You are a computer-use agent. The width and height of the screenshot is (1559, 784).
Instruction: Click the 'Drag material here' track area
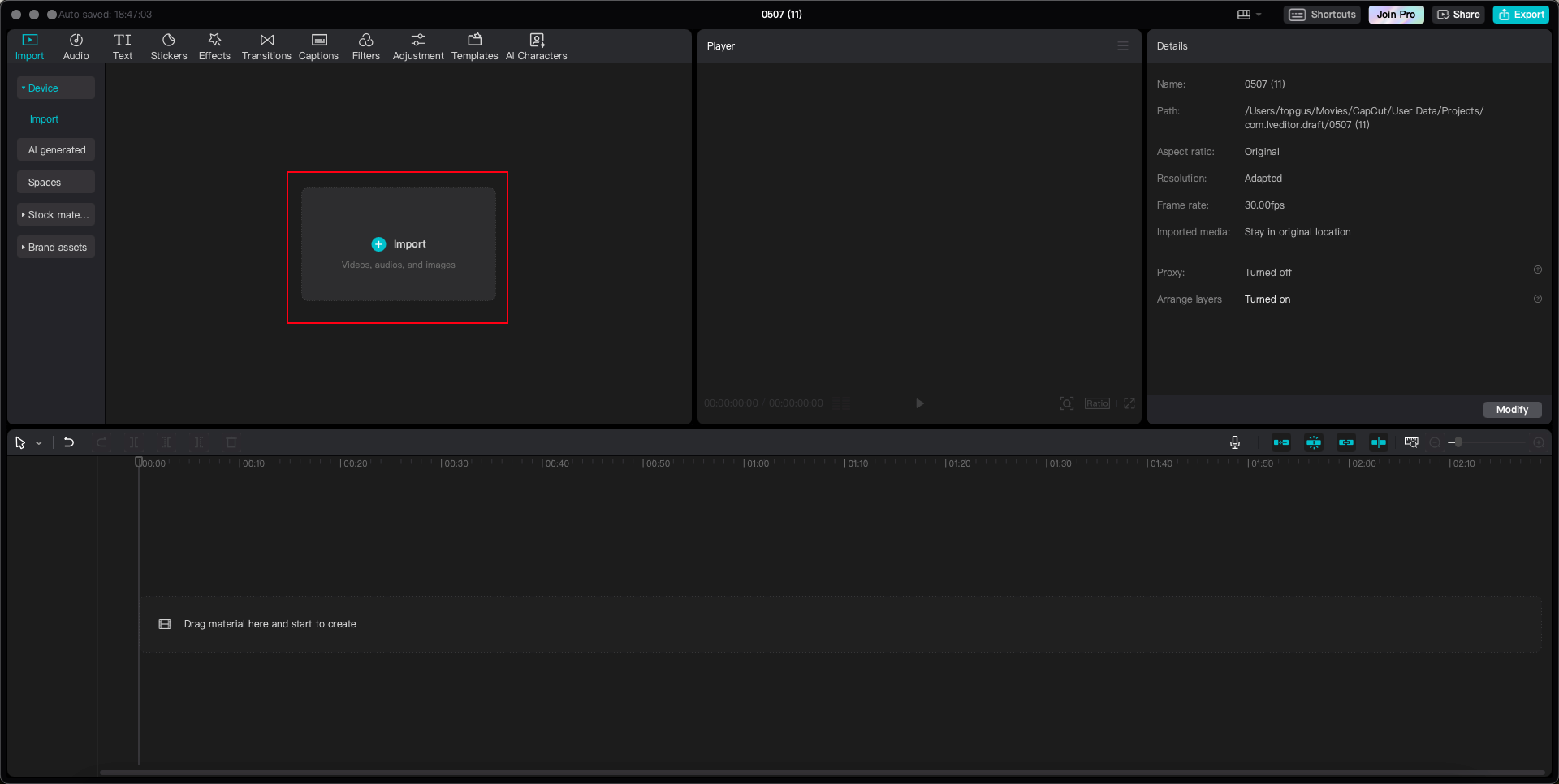coord(840,624)
